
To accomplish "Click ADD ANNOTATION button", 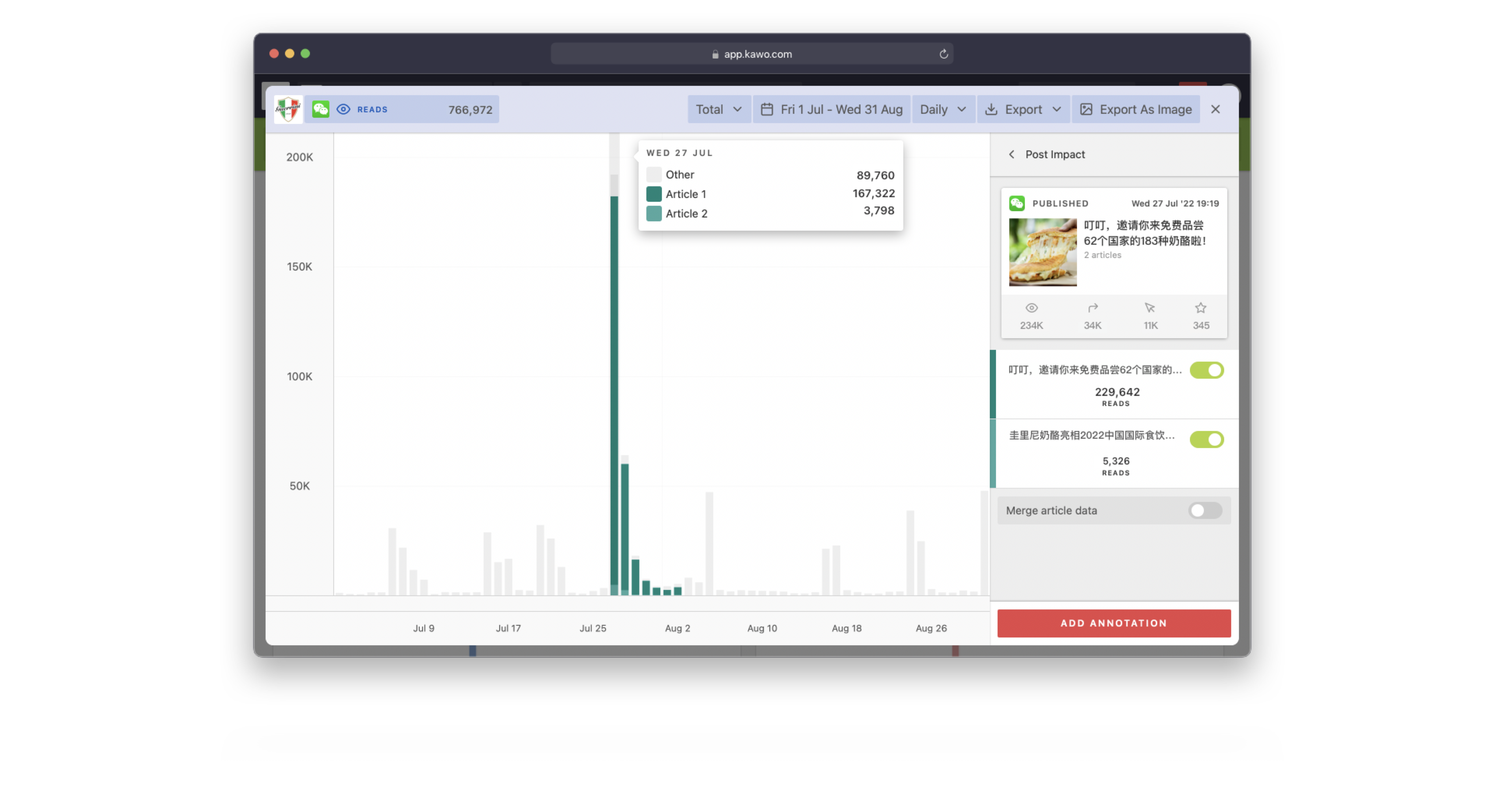I will point(1114,623).
